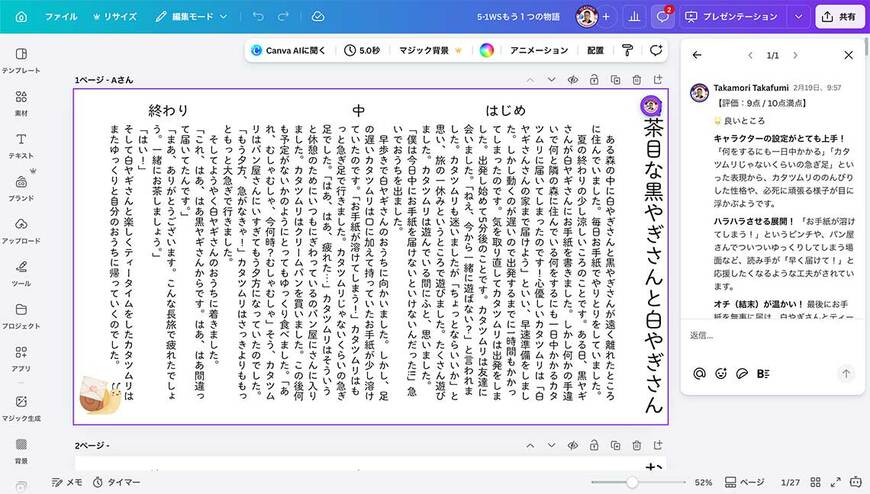870x494 pixels.
Task: Move page 1 up arrow
Action: 530,80
